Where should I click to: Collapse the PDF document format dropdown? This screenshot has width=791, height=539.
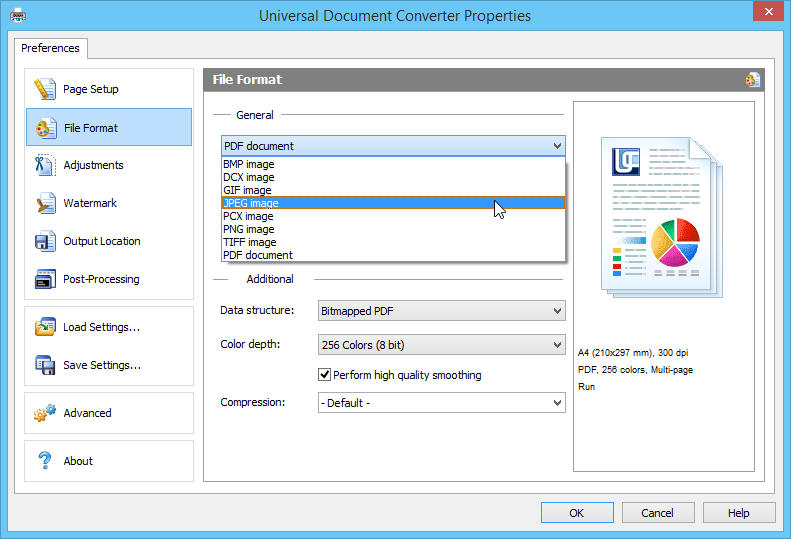tap(393, 146)
